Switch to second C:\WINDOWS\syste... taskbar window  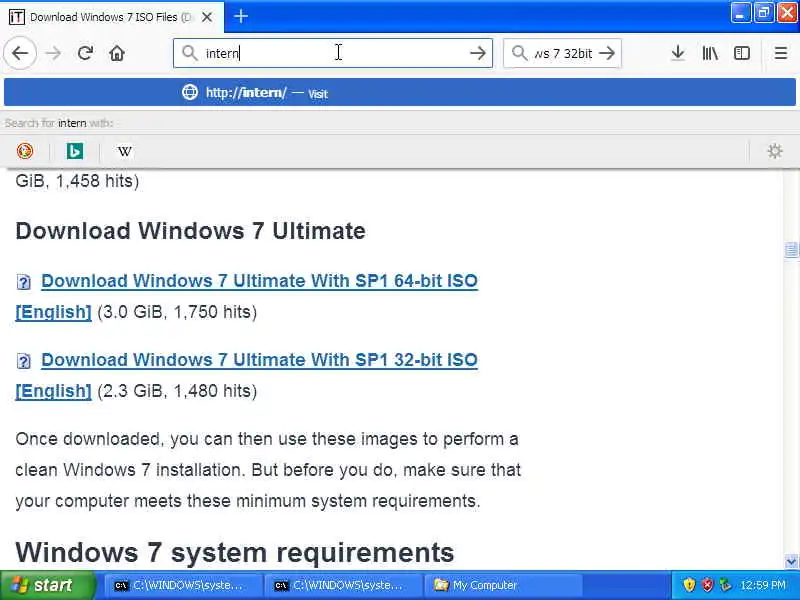(x=344, y=585)
